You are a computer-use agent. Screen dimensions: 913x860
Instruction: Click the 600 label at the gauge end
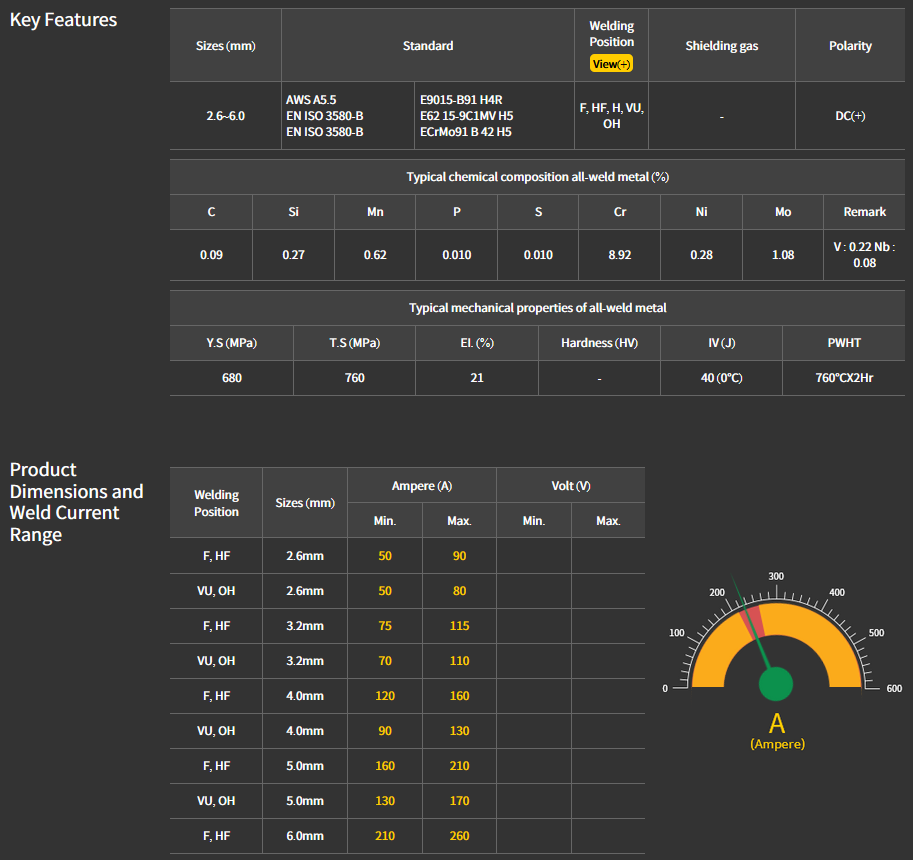click(x=893, y=688)
